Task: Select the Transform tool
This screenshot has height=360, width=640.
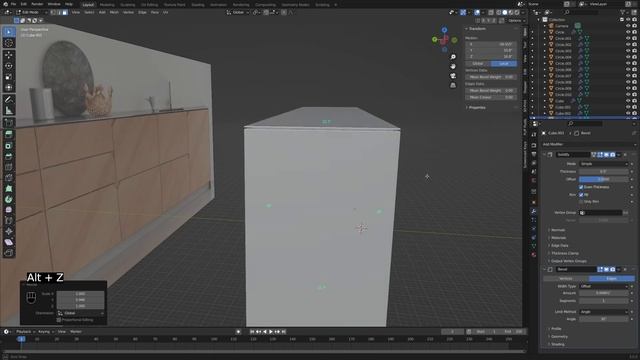Action: coord(9,87)
